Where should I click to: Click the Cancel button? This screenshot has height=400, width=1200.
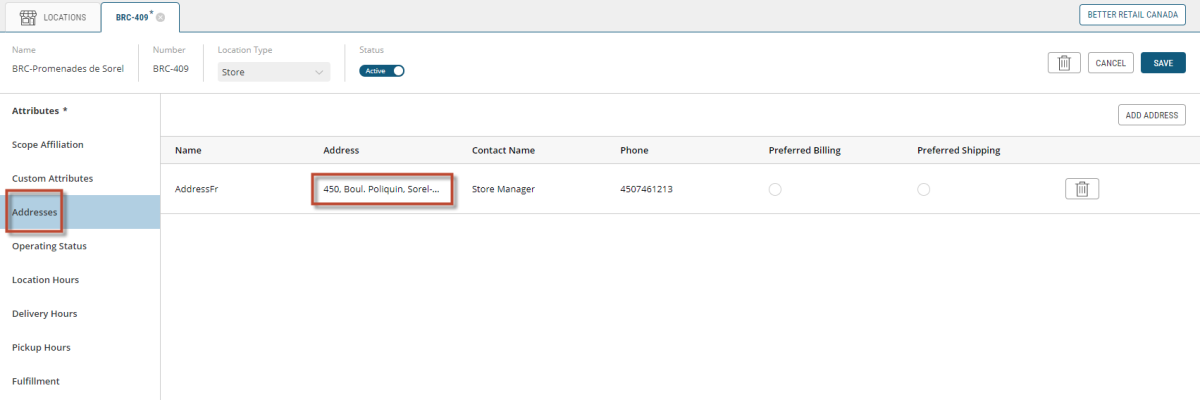(x=1110, y=63)
